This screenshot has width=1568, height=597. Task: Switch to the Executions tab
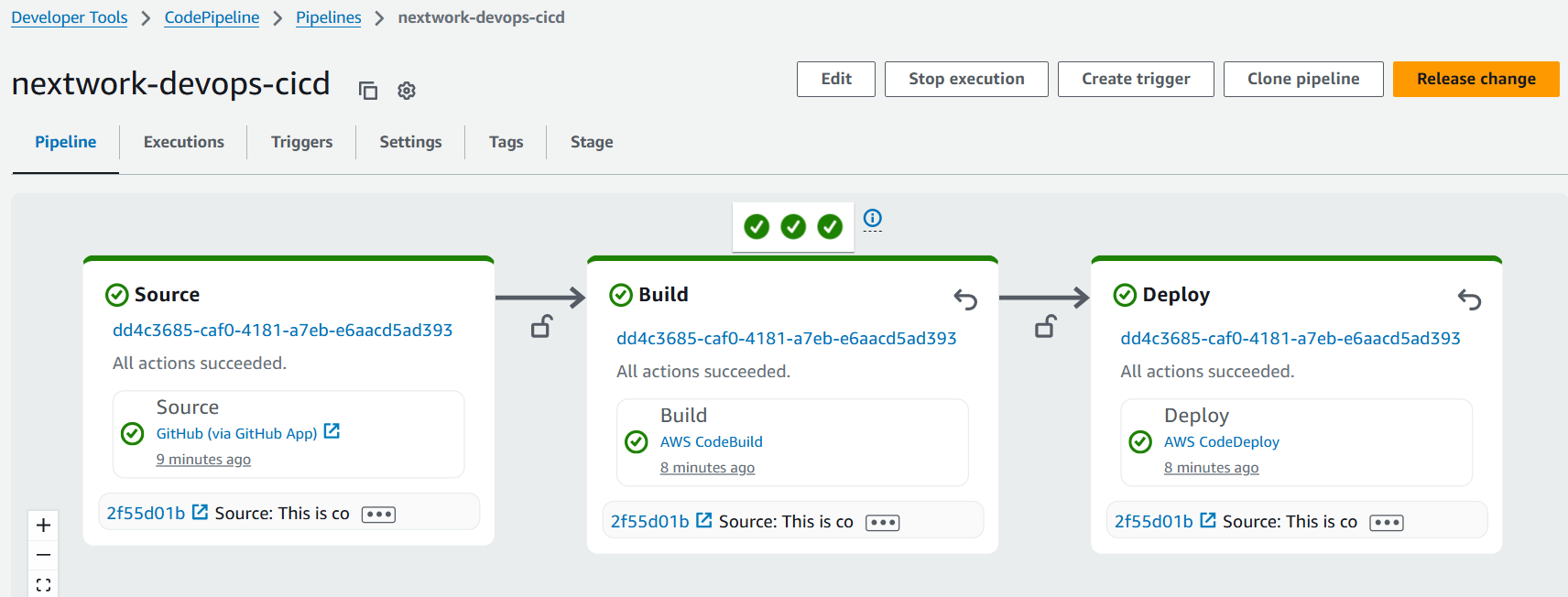(184, 142)
